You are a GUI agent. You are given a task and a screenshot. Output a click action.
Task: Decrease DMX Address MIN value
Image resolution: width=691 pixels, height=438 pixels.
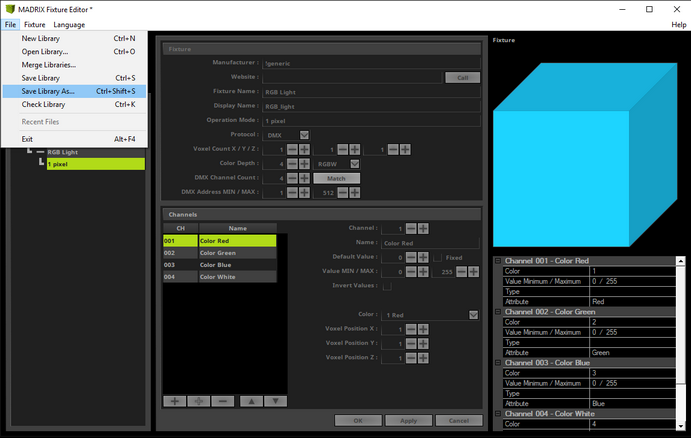click(292, 193)
